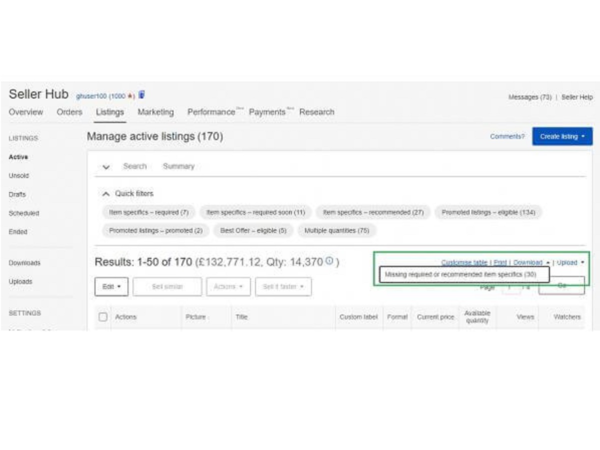Select Ended in listings sidebar

pos(18,232)
